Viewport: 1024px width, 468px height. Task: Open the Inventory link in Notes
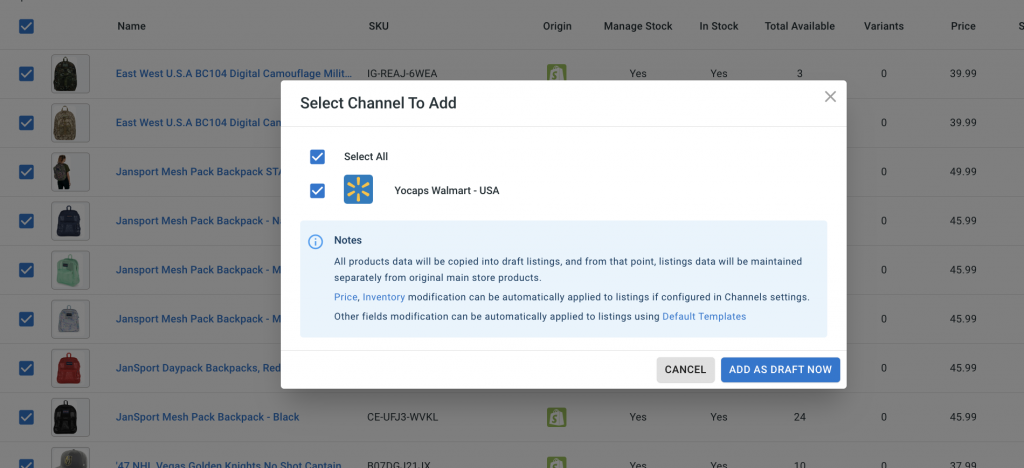click(x=384, y=298)
